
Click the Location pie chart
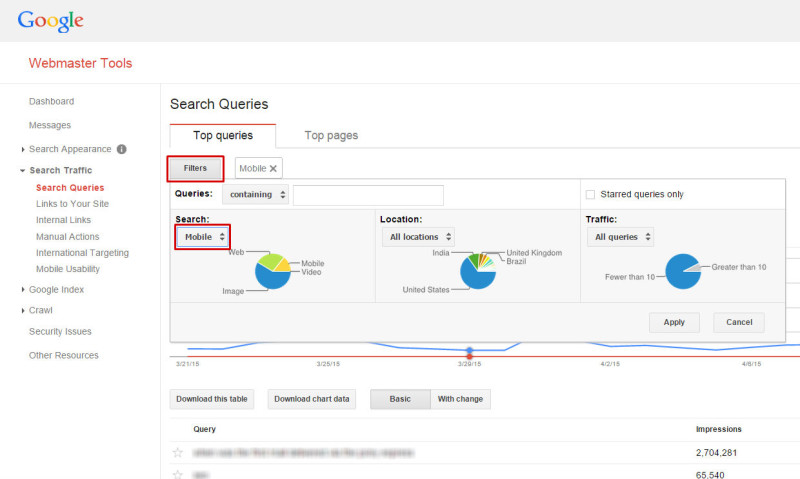point(478,271)
